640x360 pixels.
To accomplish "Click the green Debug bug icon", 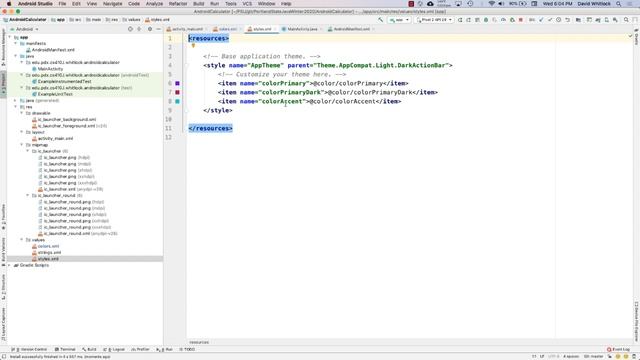I will tap(486, 20).
